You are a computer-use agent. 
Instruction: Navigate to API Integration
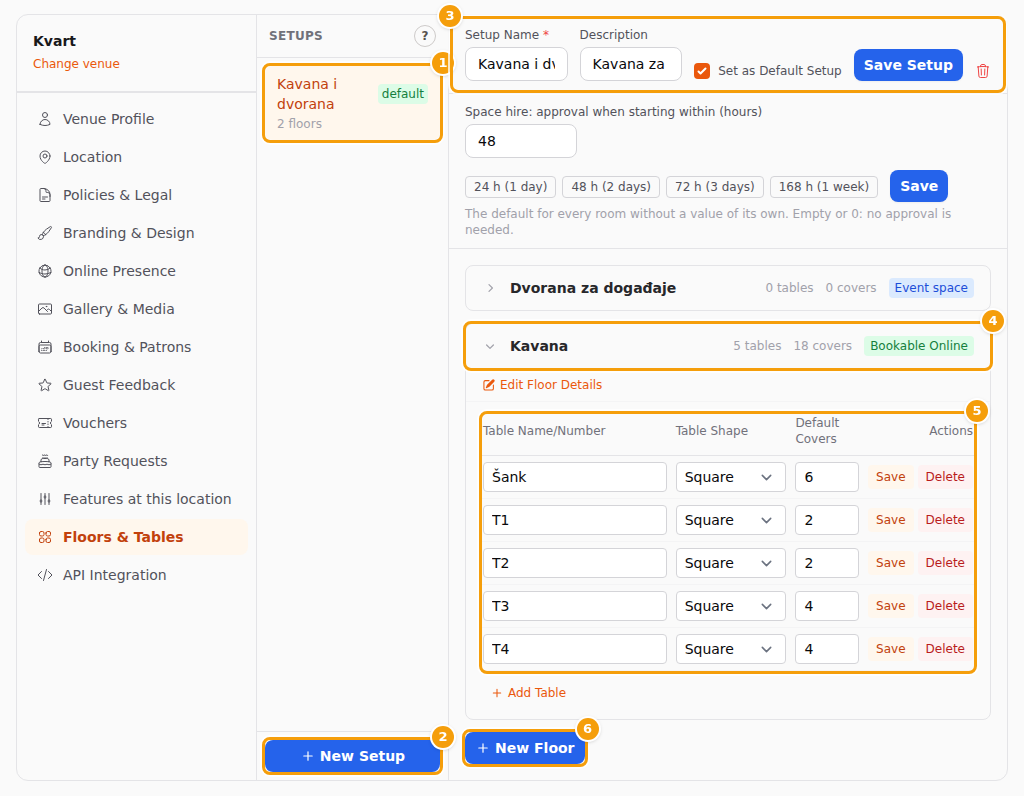136,575
